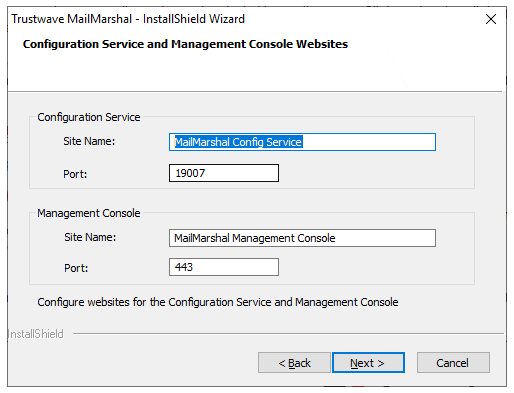
Task: Click the Management Console Site Name field
Action: pyautogui.click(x=302, y=238)
